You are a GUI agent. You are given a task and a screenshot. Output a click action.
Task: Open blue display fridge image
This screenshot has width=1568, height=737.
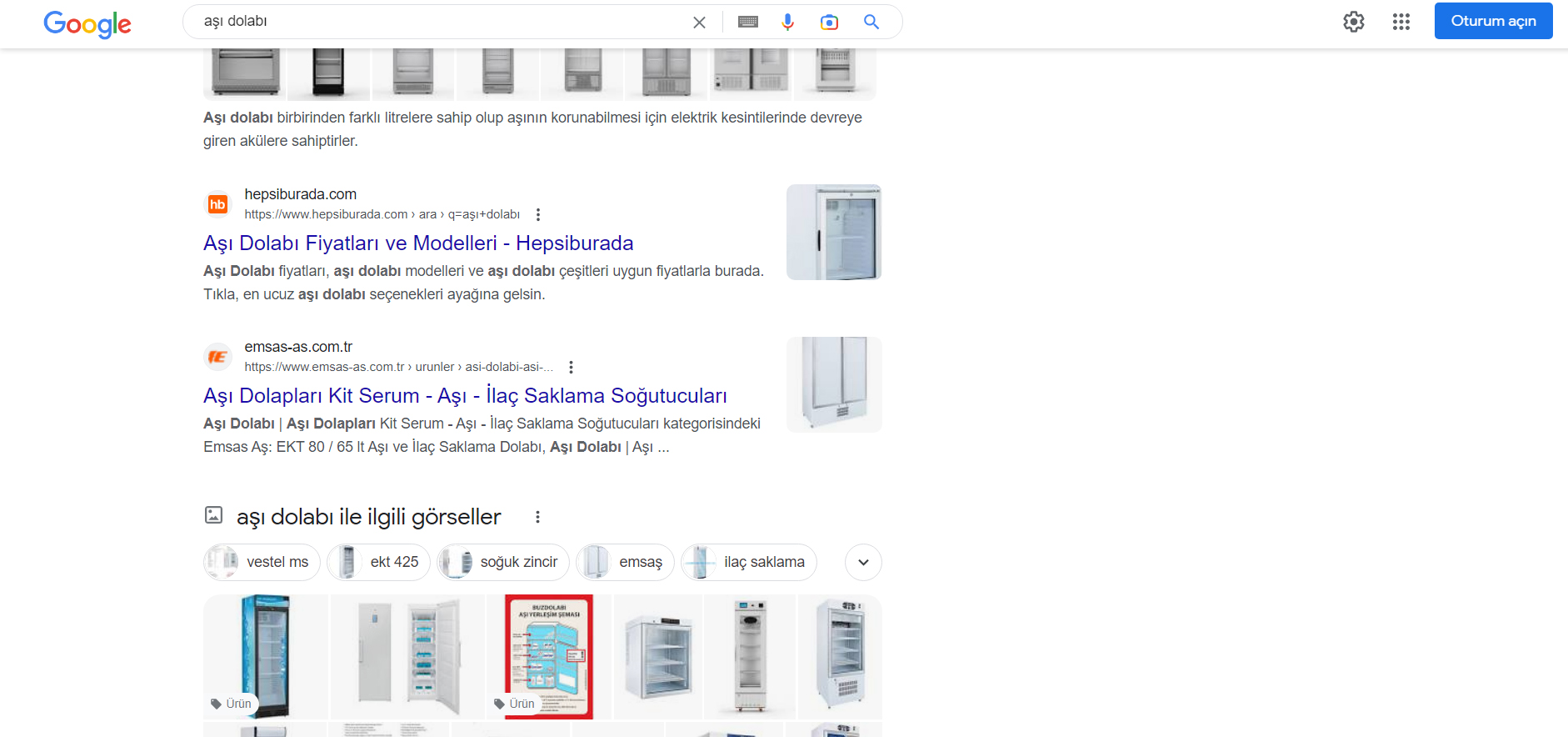point(266,657)
